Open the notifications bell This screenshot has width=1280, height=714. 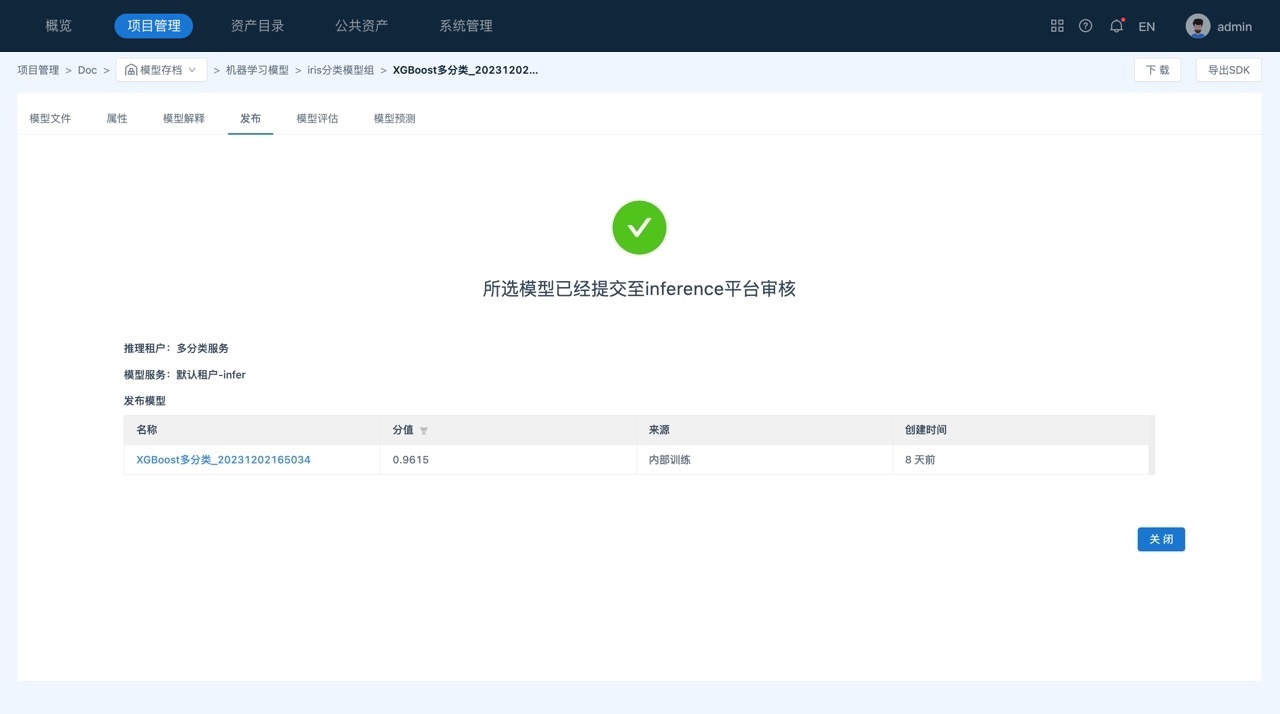pos(1116,26)
